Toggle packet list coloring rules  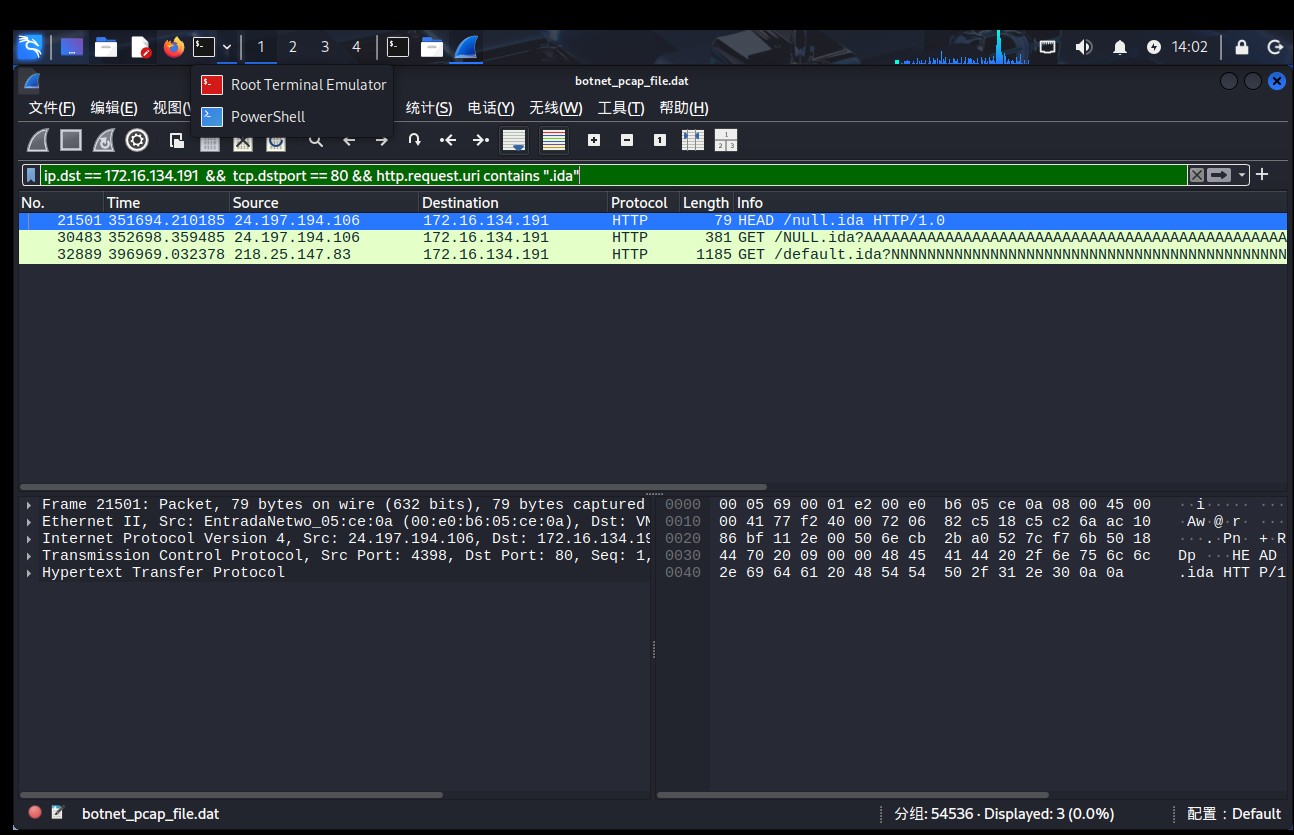point(554,140)
